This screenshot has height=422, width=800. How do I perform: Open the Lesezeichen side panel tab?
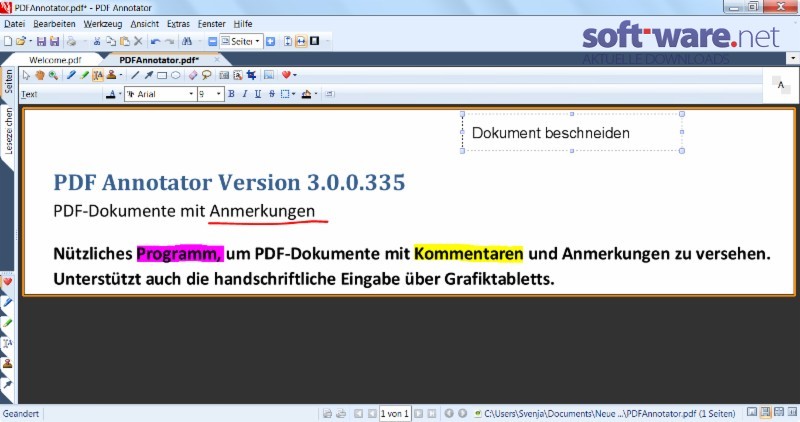coord(8,131)
